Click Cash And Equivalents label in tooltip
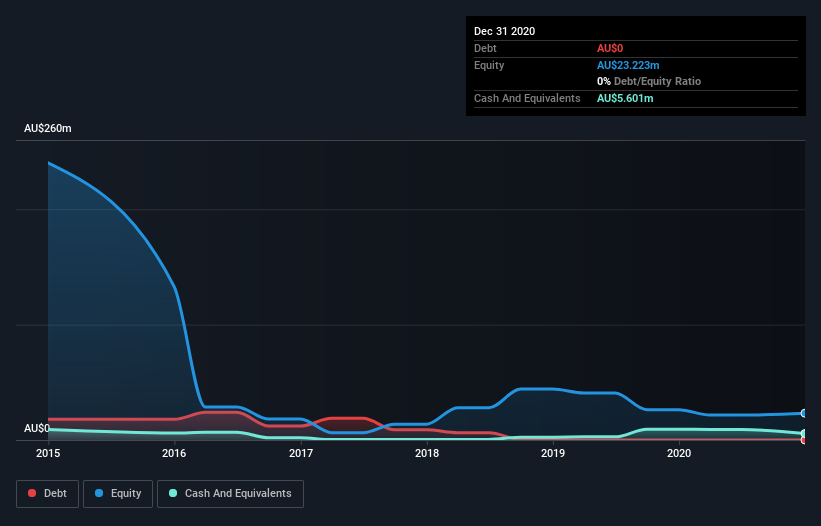This screenshot has height=526, width=821. 527,98
